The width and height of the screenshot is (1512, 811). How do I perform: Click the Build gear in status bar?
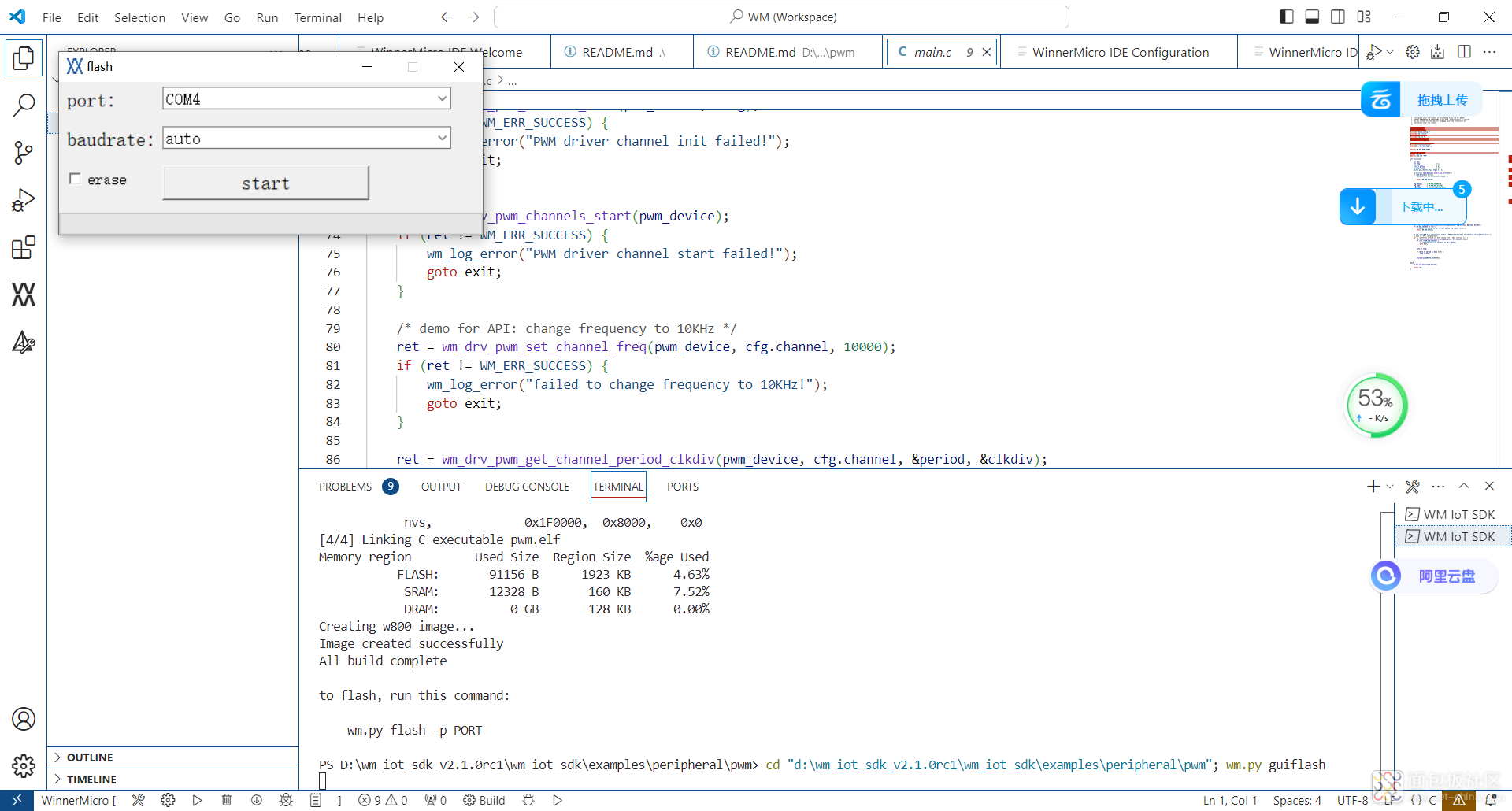point(484,800)
